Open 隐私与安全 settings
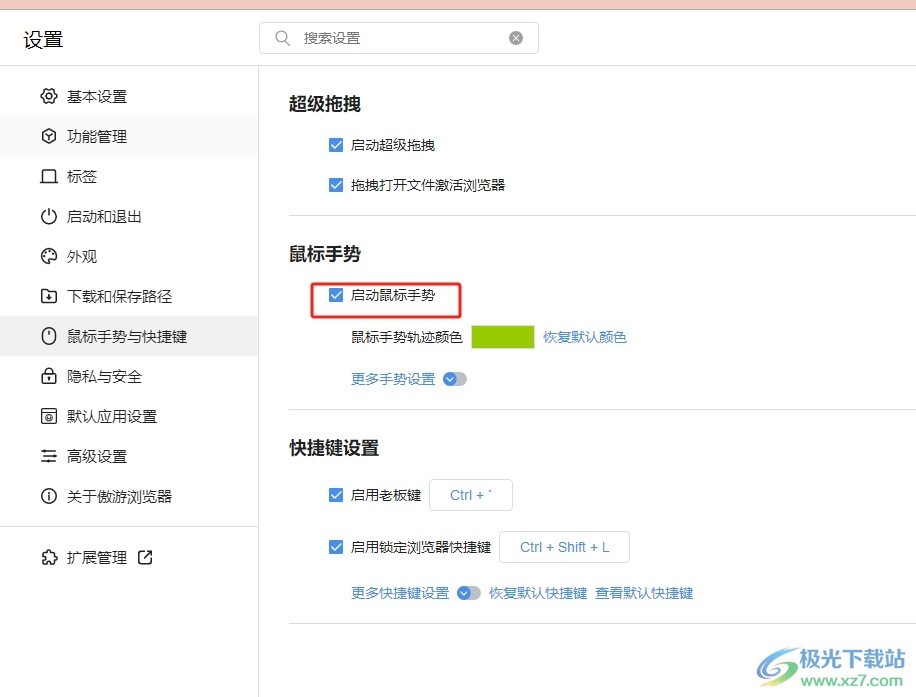Screen dimensions: 916x697 [129, 376]
